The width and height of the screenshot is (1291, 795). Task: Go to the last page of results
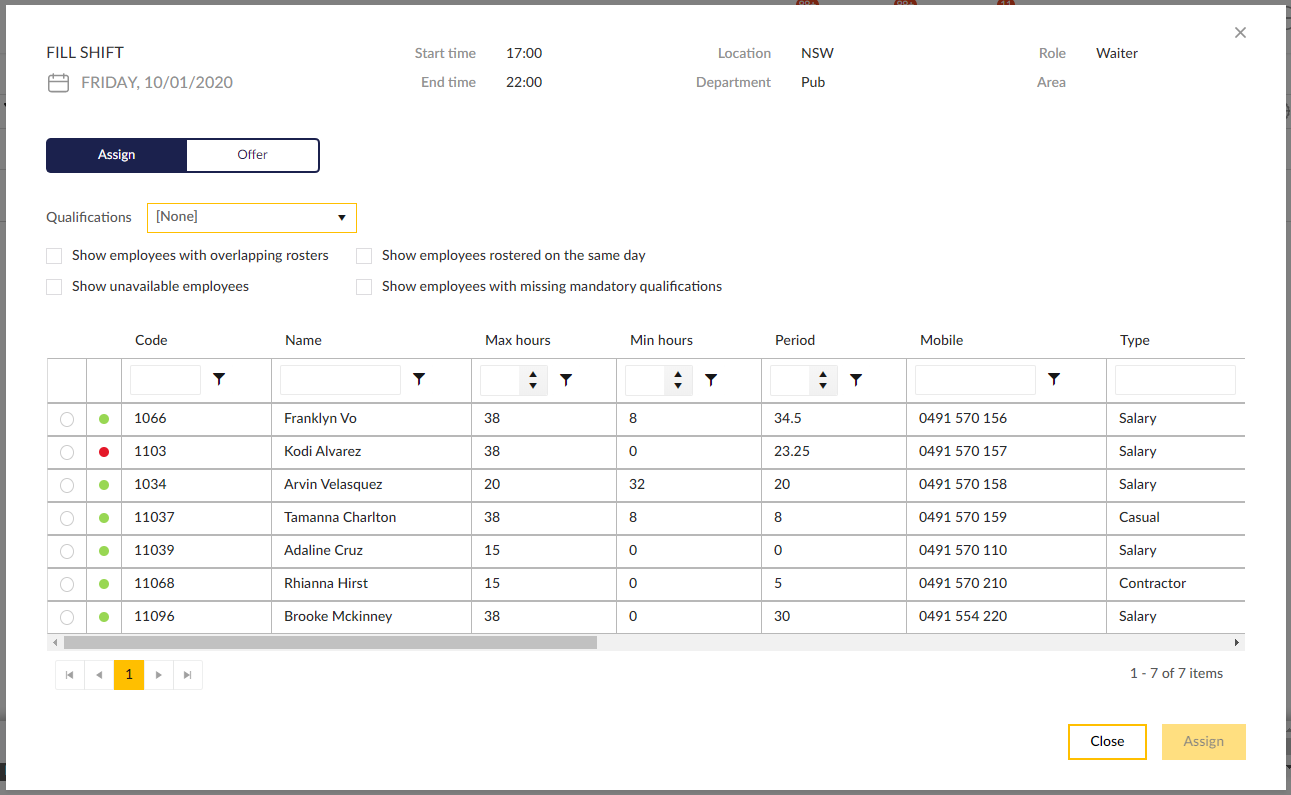point(188,675)
